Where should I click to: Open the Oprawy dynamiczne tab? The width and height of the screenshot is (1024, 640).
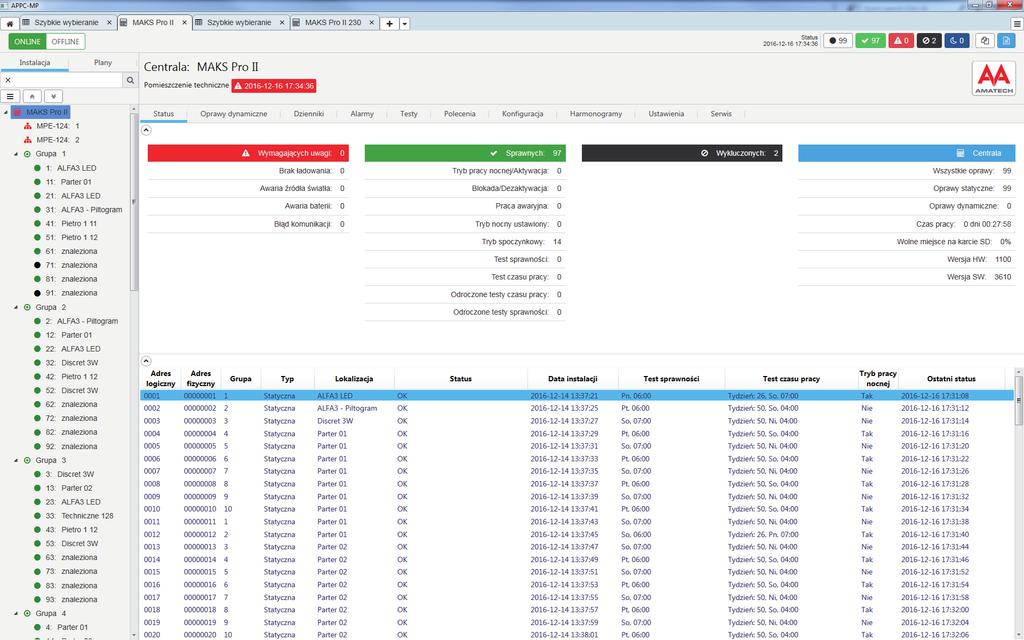[x=234, y=114]
